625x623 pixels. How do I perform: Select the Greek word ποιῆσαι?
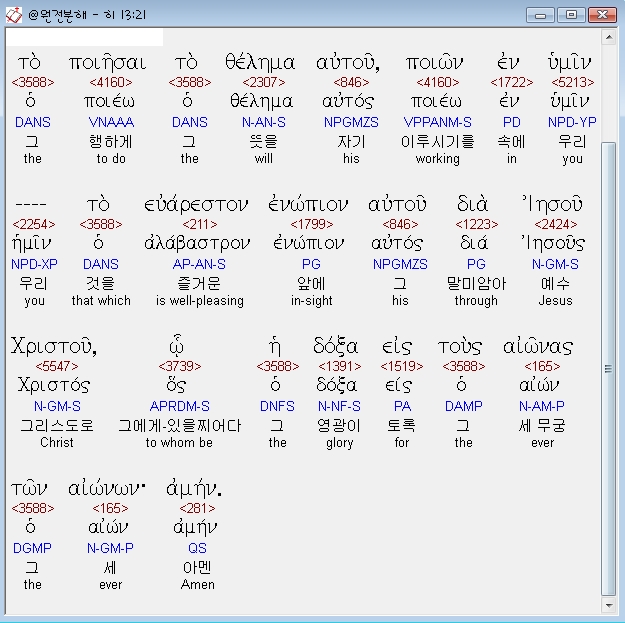point(108,63)
